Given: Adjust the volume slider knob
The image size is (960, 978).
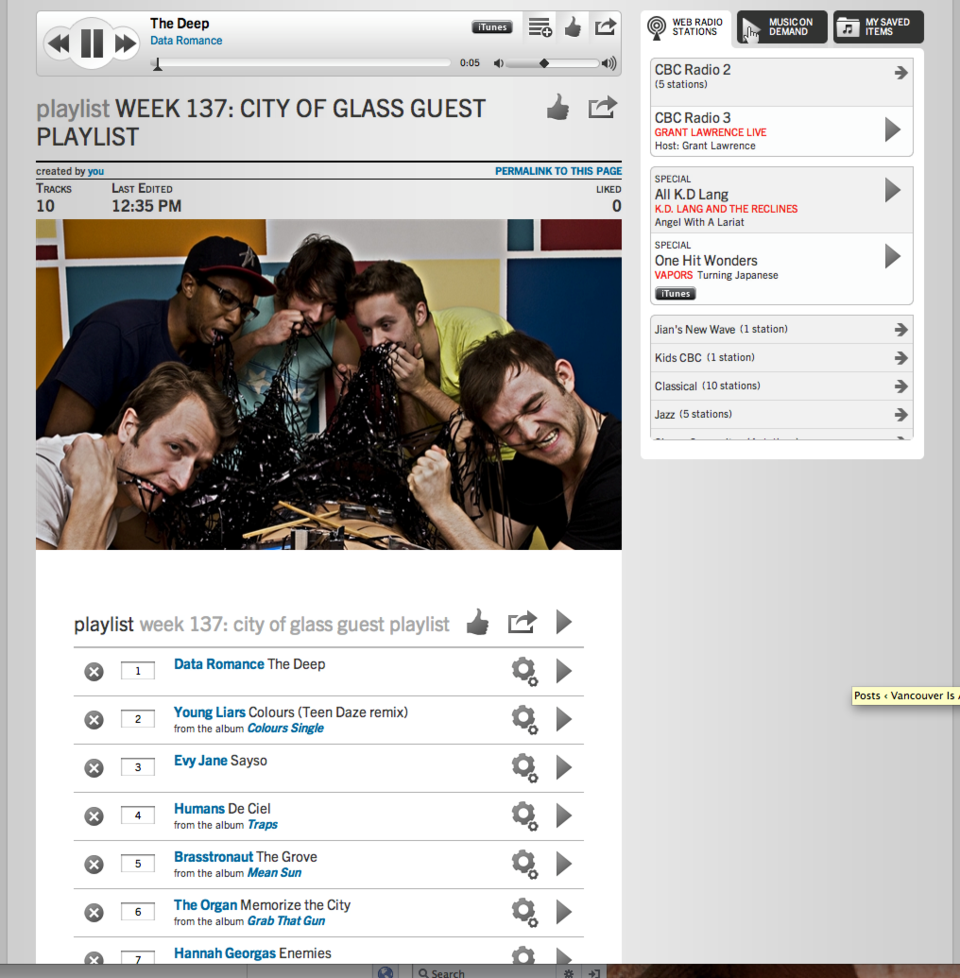Looking at the screenshot, I should 544,63.
